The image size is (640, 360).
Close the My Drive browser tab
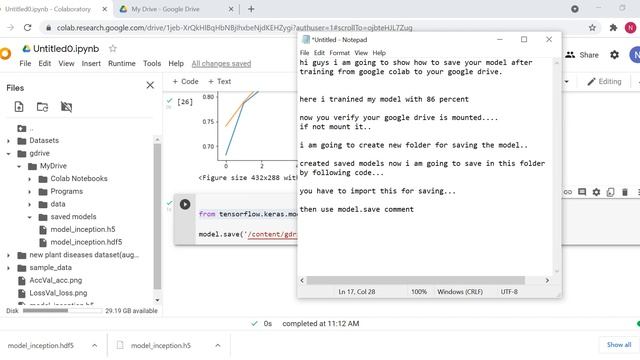(x=231, y=9)
